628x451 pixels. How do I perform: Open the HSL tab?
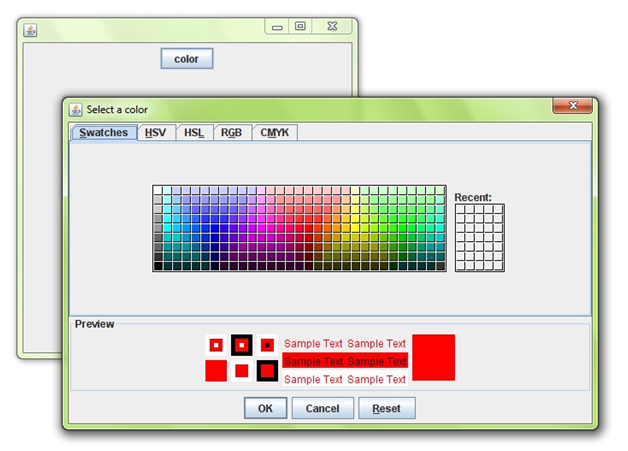(x=194, y=133)
